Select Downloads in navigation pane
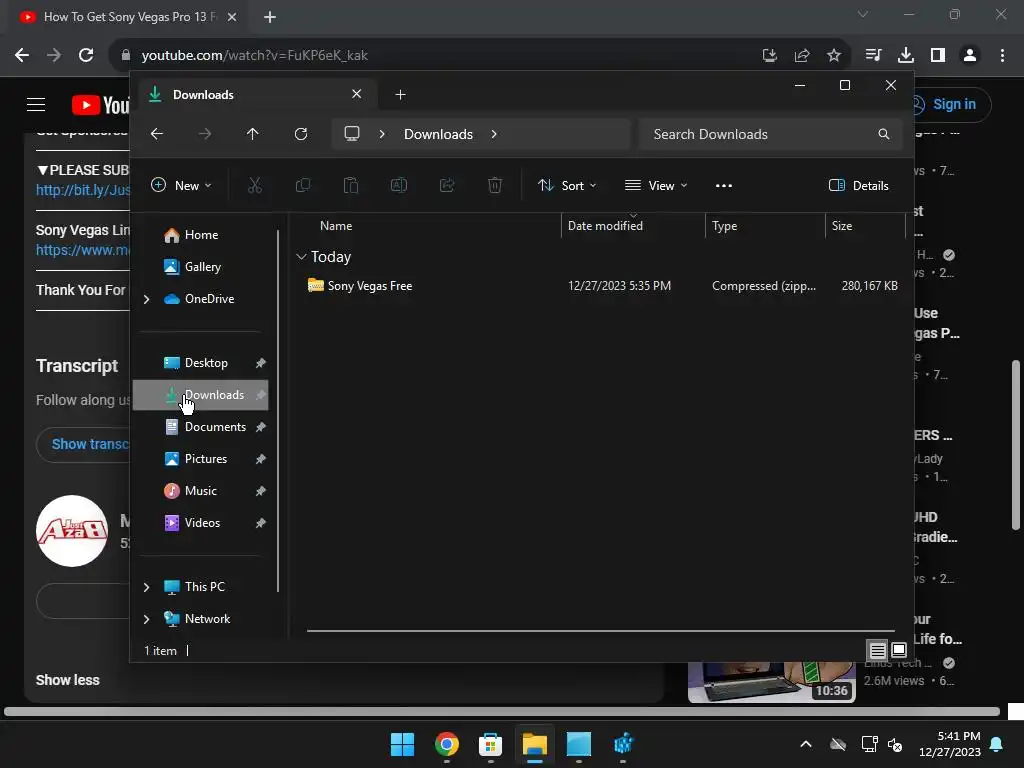 200,395
